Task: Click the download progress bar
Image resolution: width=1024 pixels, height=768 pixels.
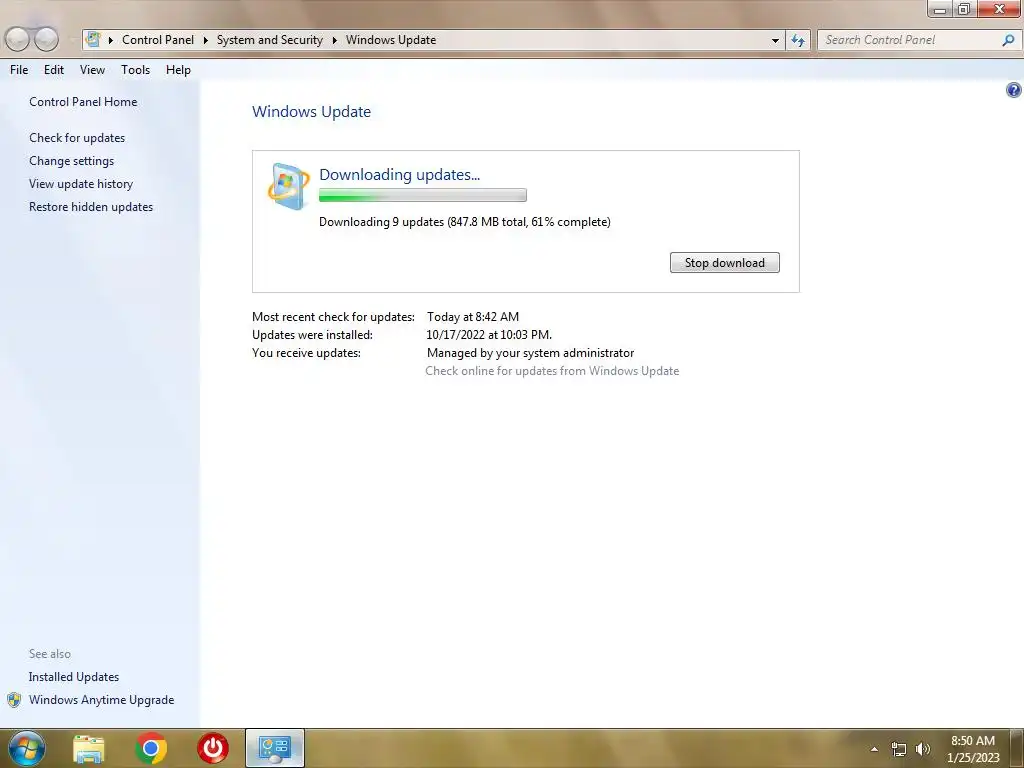Action: [x=423, y=195]
